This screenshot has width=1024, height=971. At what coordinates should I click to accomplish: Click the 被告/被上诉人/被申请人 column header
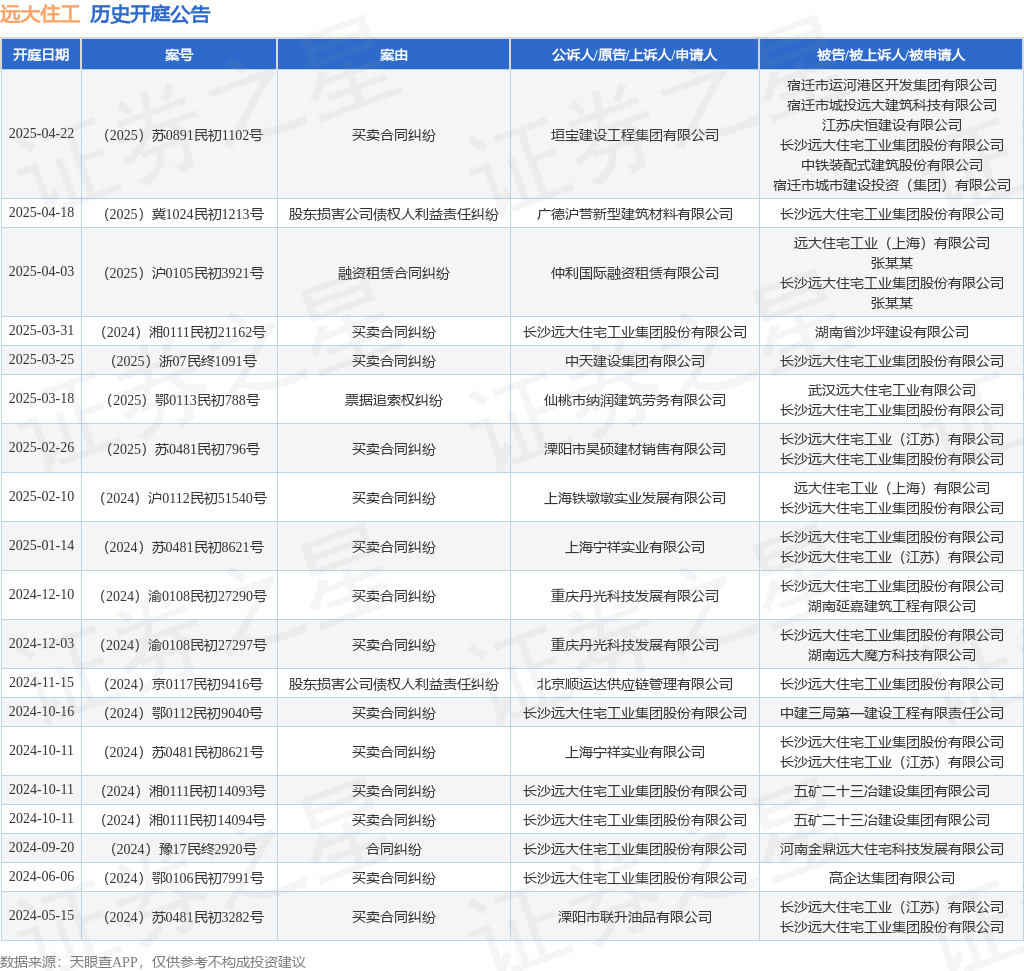coord(891,55)
